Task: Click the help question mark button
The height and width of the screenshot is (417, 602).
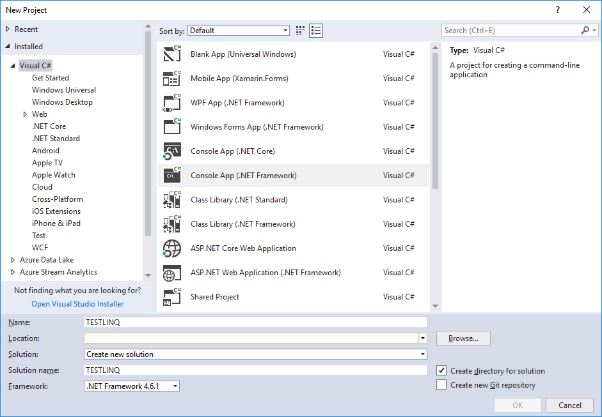Action: click(557, 10)
